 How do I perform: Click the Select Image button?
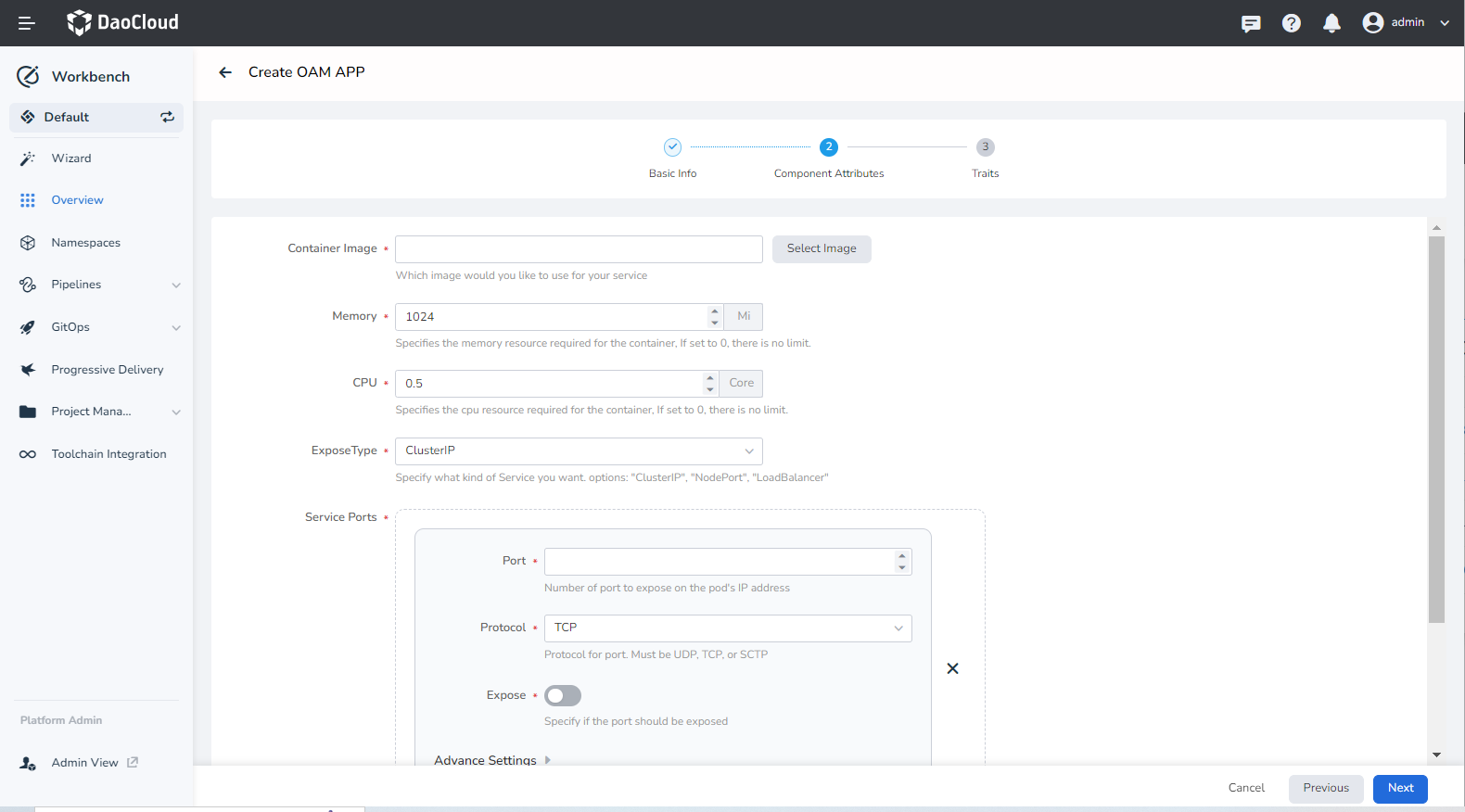[x=821, y=248]
